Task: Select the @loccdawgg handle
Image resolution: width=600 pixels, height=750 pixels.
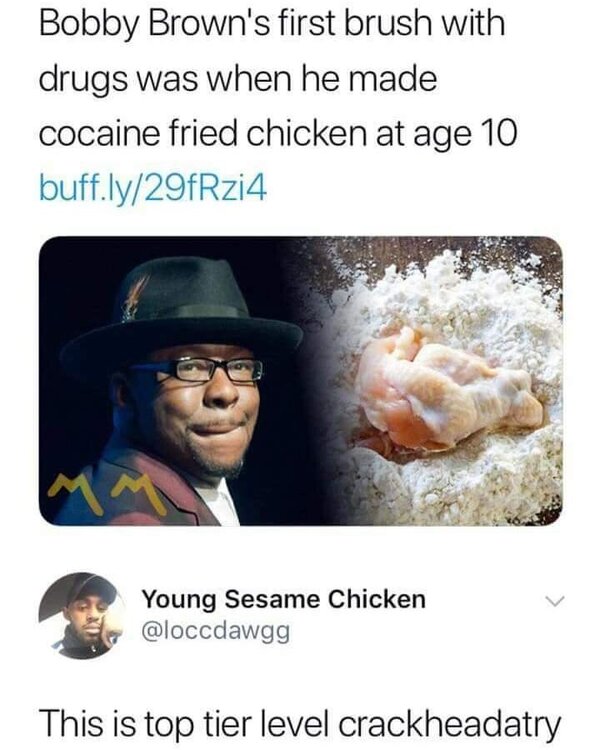Action: point(216,631)
